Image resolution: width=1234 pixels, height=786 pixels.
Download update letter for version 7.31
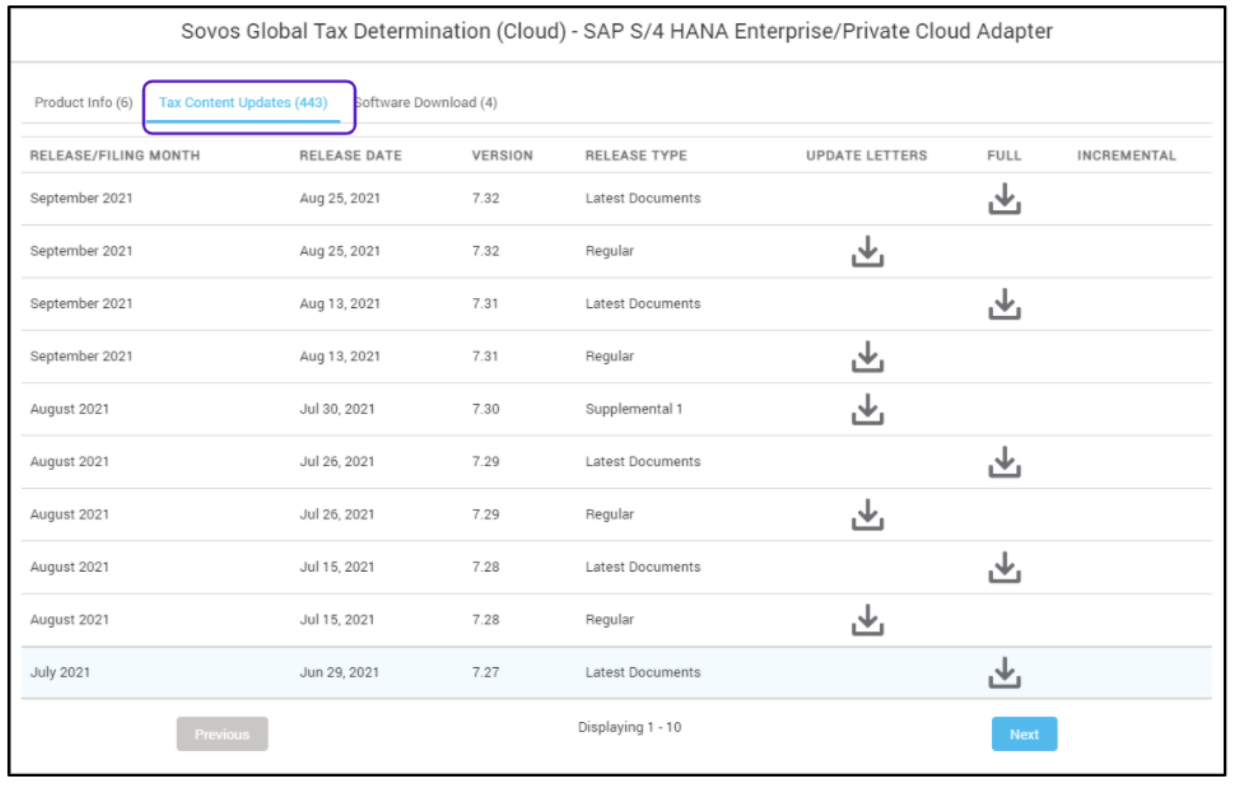[867, 356]
